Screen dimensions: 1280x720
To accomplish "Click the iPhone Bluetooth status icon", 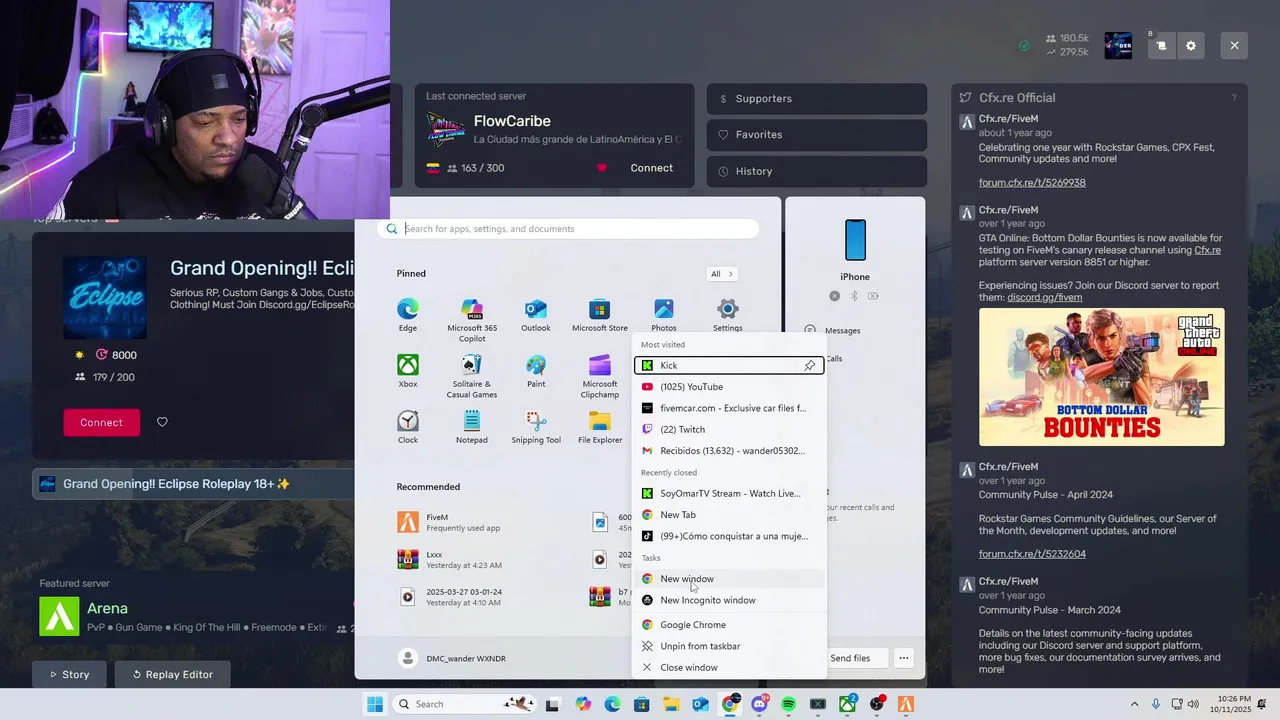I will pos(854,296).
